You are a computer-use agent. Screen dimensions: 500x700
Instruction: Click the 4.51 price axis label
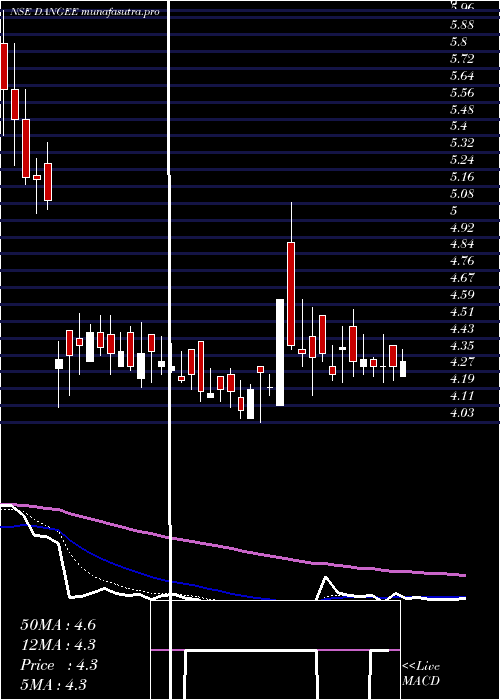(462, 312)
